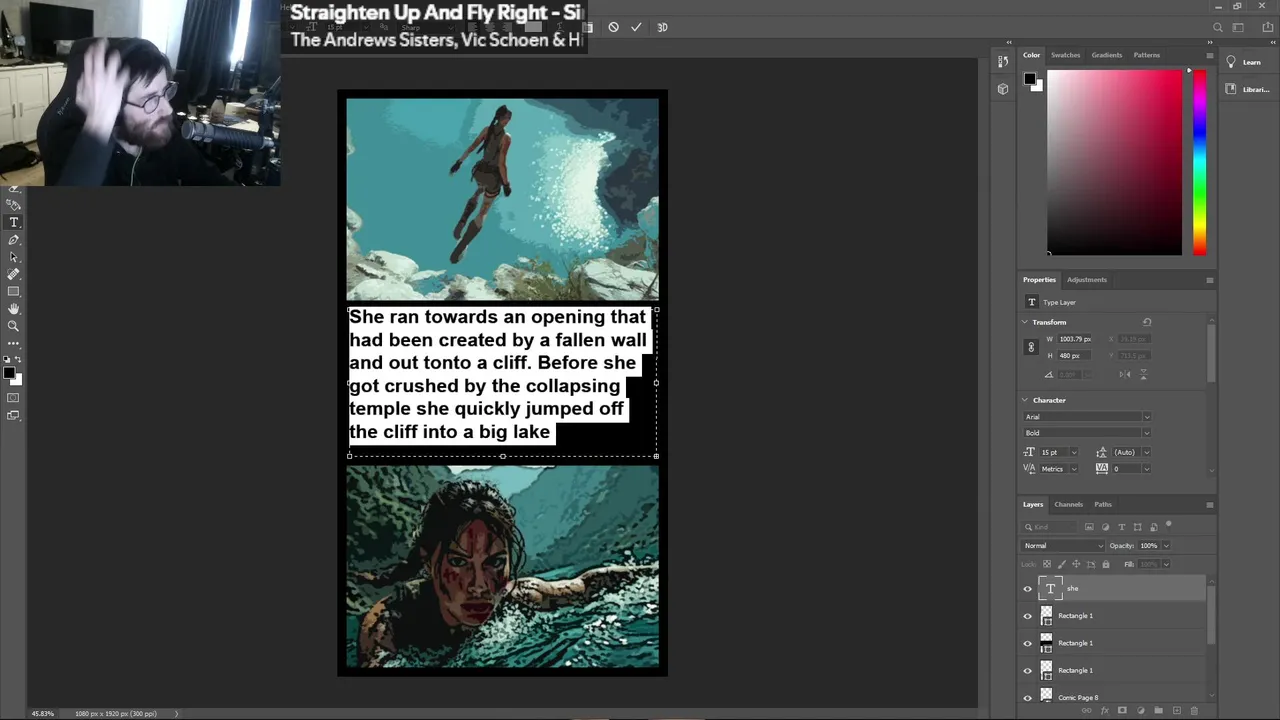The width and height of the screenshot is (1280, 720).
Task: Open the 15 pt font size dropdown
Action: point(1074,452)
